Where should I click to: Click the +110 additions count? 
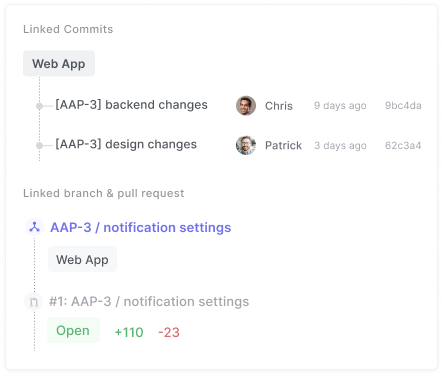coord(129,332)
